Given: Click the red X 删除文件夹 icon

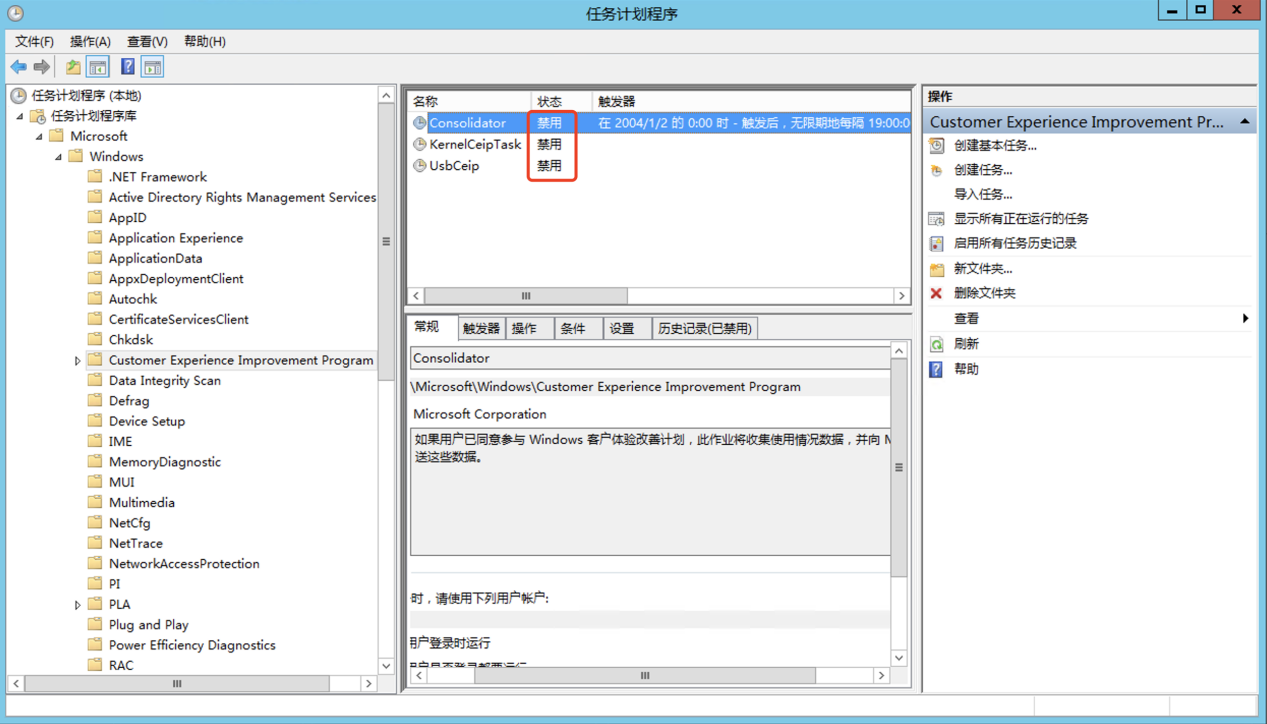Looking at the screenshot, I should [937, 293].
